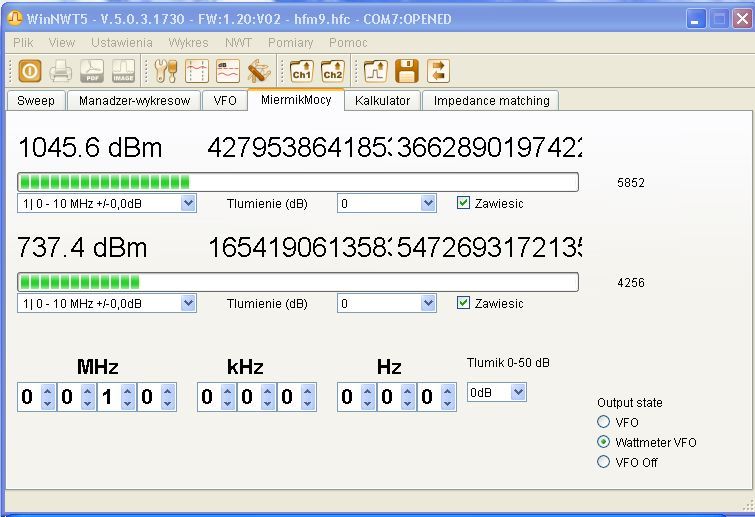Load the Ch1 calibration folder icon
755x517 pixels.
tap(301, 71)
